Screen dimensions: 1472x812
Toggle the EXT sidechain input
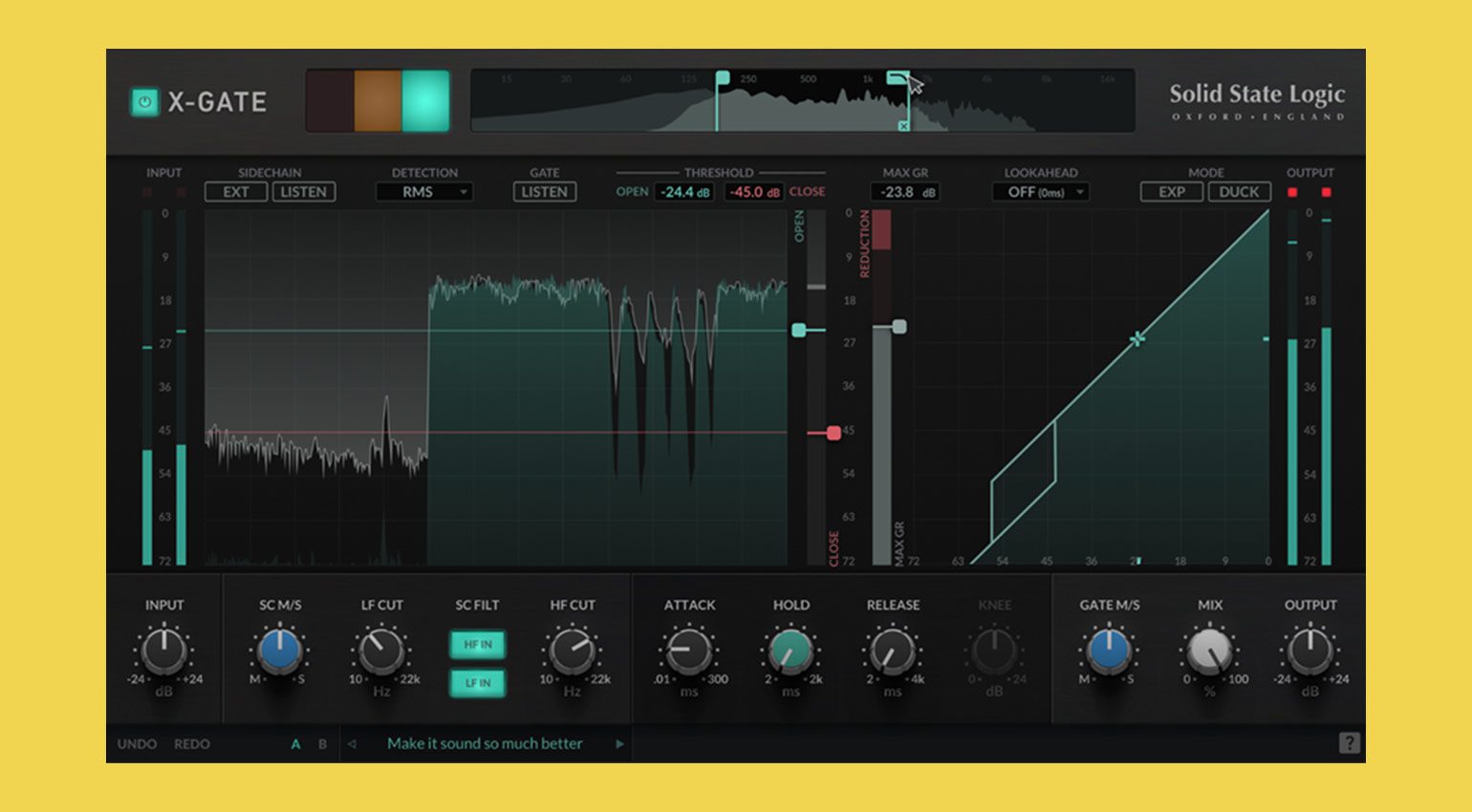pos(238,192)
